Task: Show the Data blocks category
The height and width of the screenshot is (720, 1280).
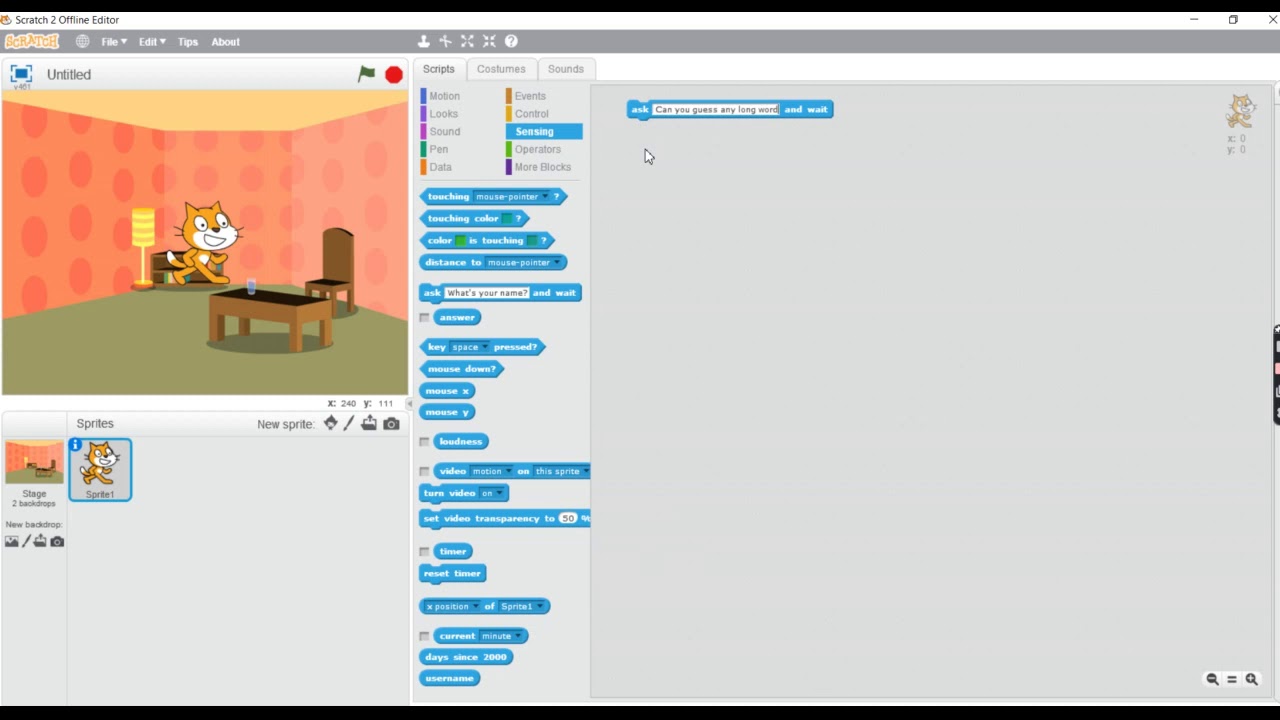Action: click(440, 167)
